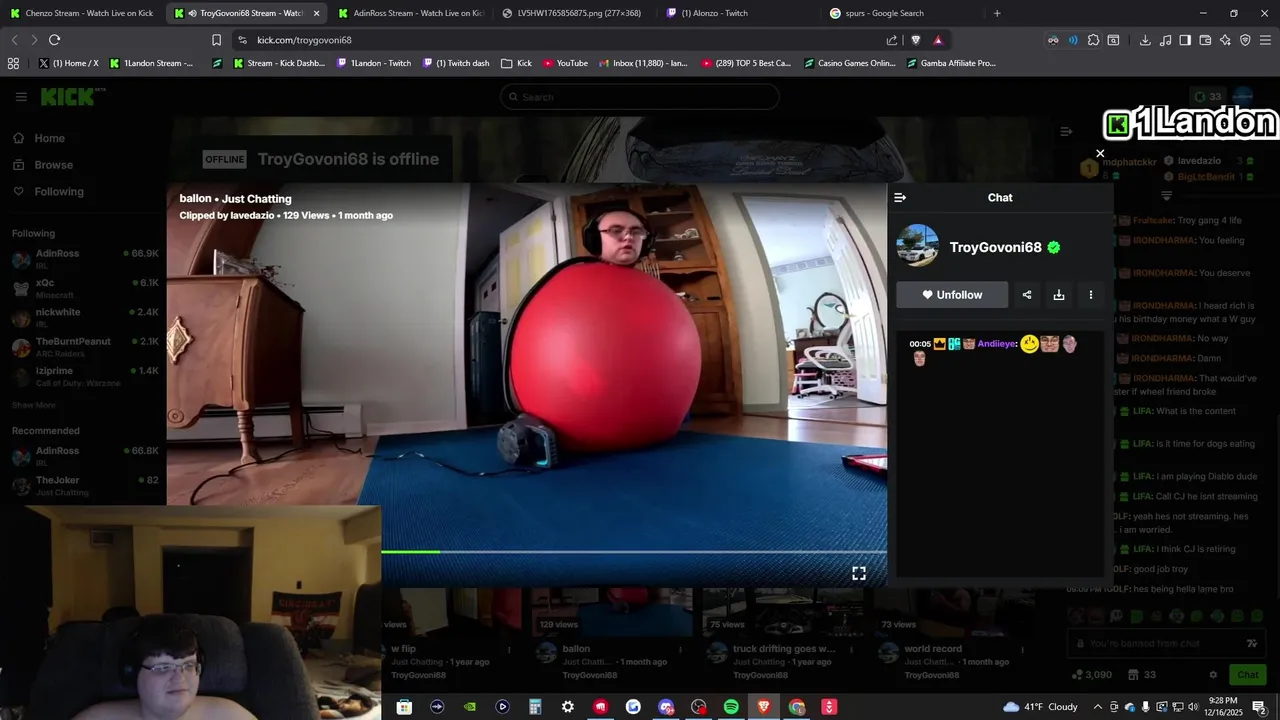Screen dimensions: 1280x720
Task: Open the tab groups grid icon
Action: click(13, 63)
